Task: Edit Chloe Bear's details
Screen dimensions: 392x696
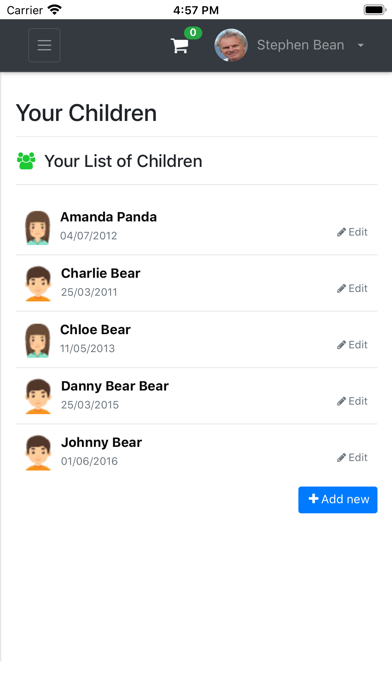Action: pos(352,345)
